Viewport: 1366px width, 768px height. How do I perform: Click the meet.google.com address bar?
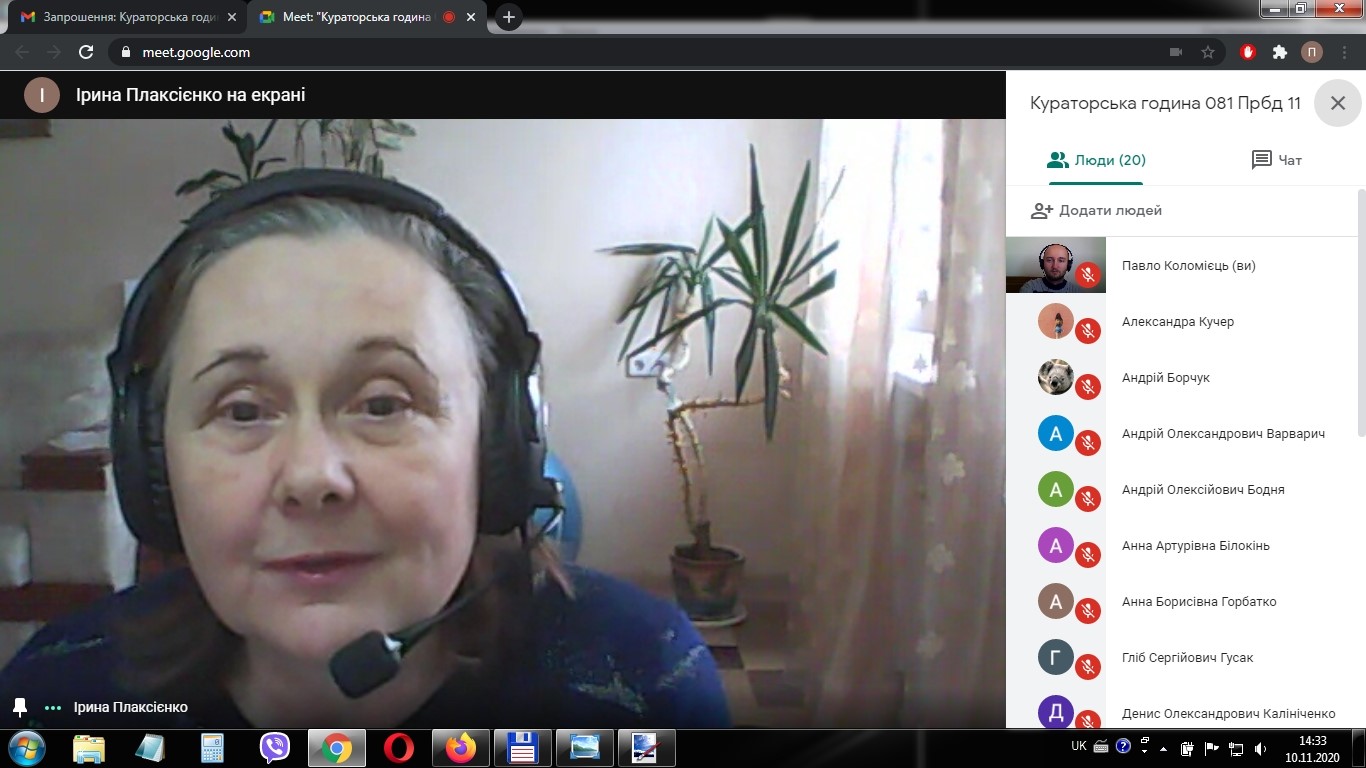coord(196,52)
